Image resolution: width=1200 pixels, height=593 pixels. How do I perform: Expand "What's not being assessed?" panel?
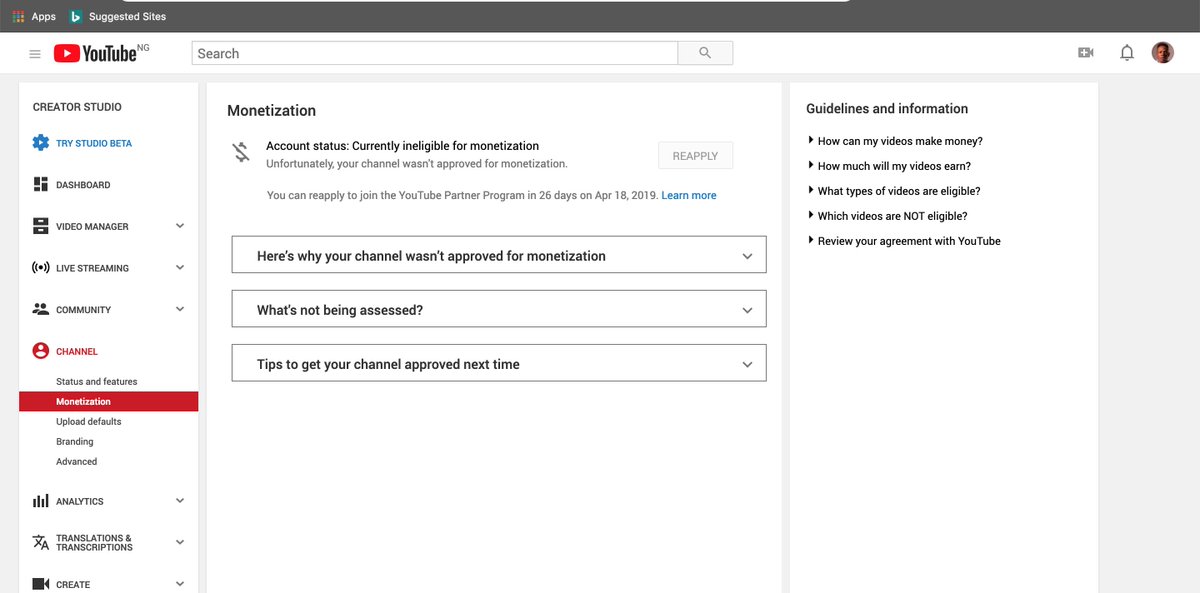(x=499, y=309)
